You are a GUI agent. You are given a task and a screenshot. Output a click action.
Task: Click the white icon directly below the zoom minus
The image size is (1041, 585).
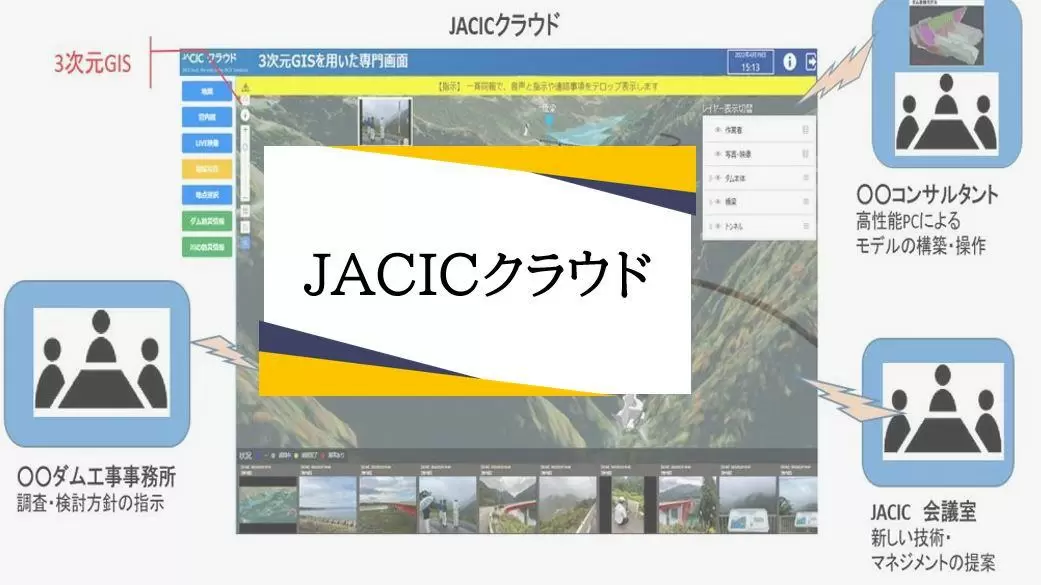(245, 211)
